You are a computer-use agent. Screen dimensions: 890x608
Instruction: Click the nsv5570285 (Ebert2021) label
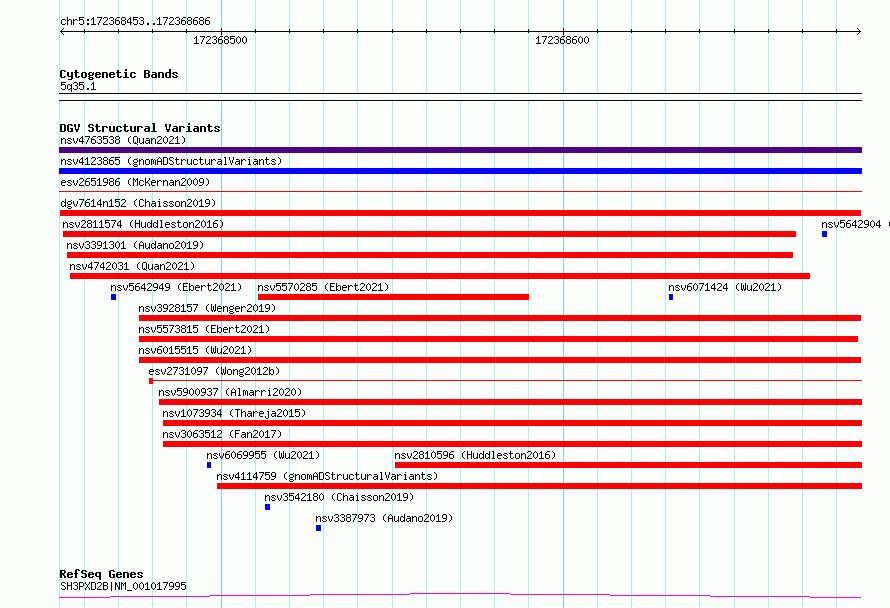pyautogui.click(x=323, y=287)
